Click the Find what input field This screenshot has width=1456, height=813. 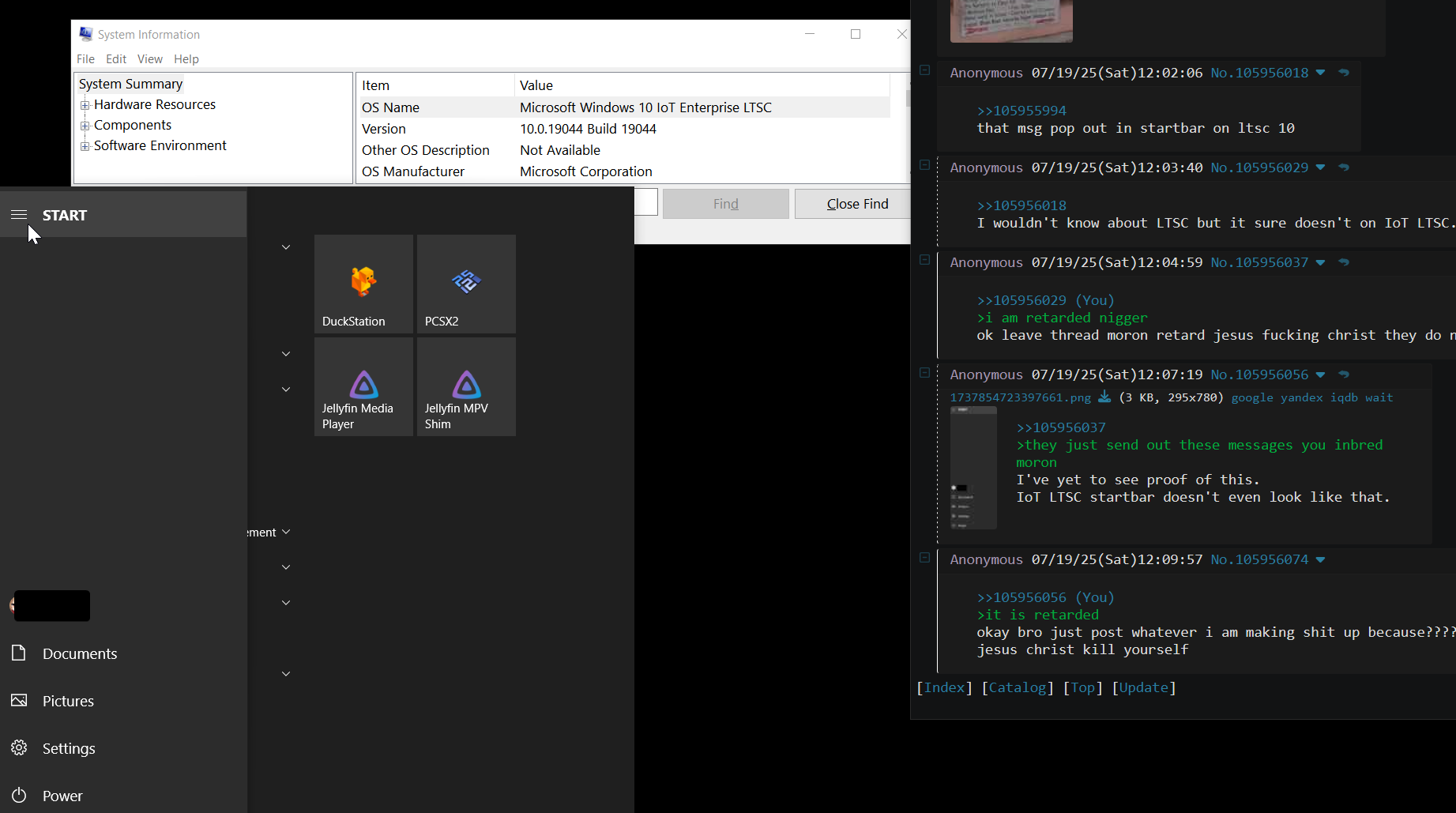coord(646,202)
